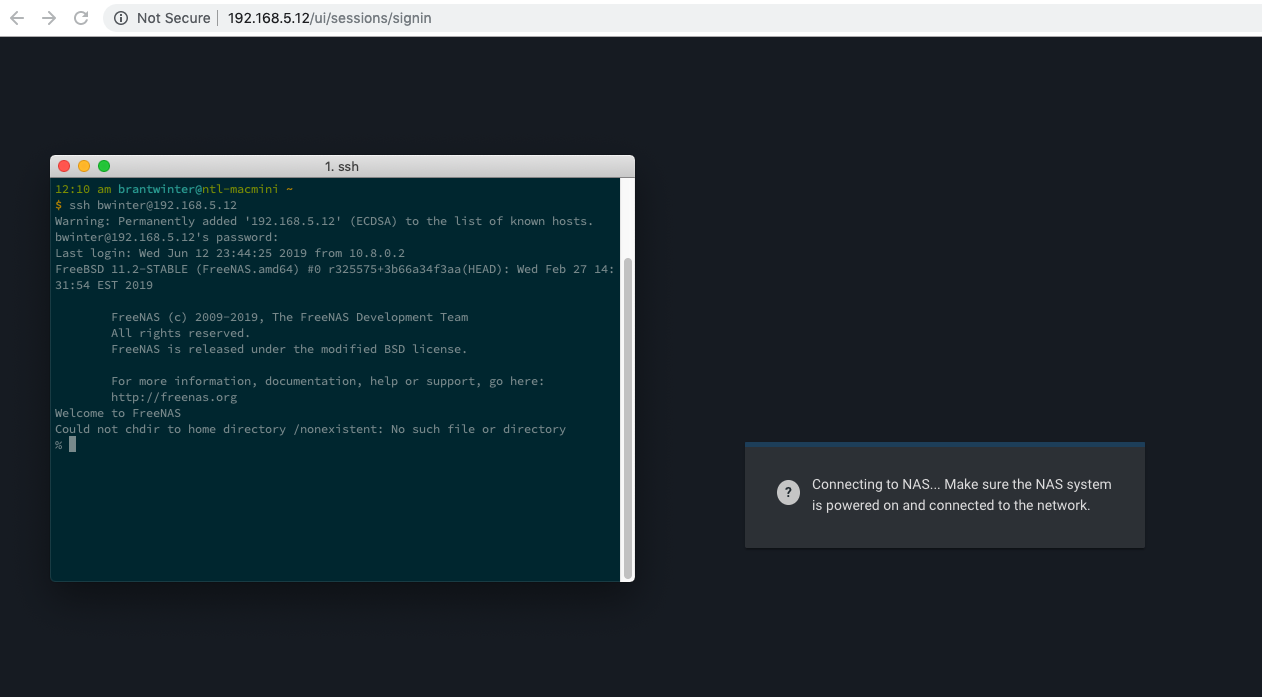Reload the page with the refresh icon
Viewport: 1262px width, 697px height.
click(81, 18)
